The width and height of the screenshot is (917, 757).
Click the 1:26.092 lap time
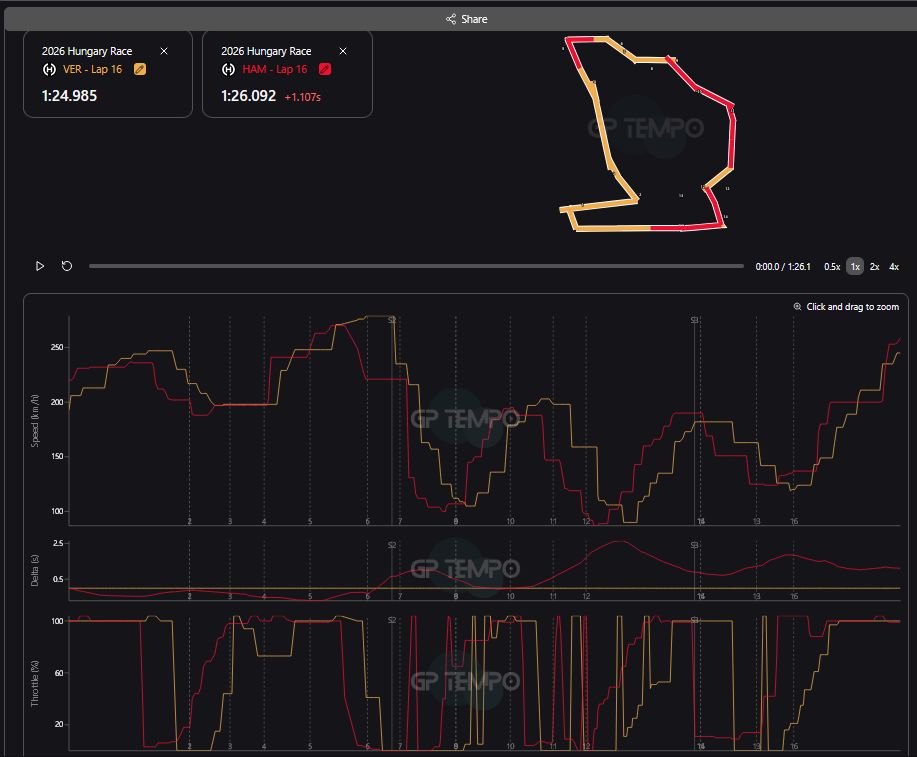pyautogui.click(x=249, y=96)
